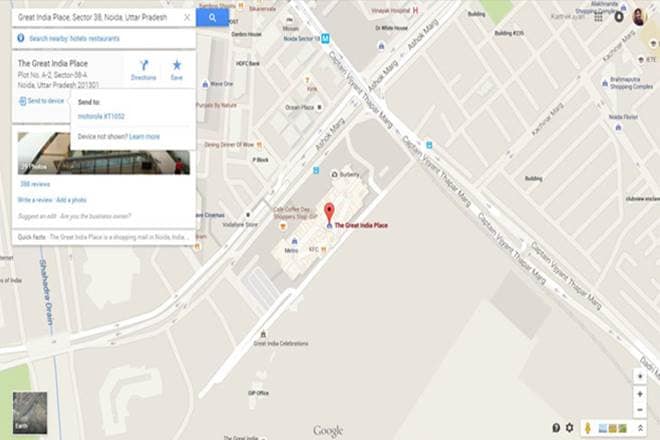Open Directions for The Great India Place
Viewport: 660px width, 440px height.
pos(144,70)
